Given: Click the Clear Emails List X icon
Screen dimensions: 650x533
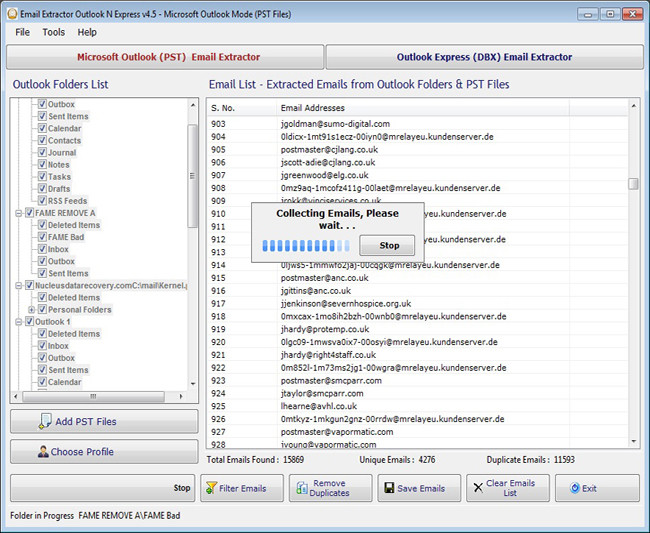Looking at the screenshot, I should (478, 488).
